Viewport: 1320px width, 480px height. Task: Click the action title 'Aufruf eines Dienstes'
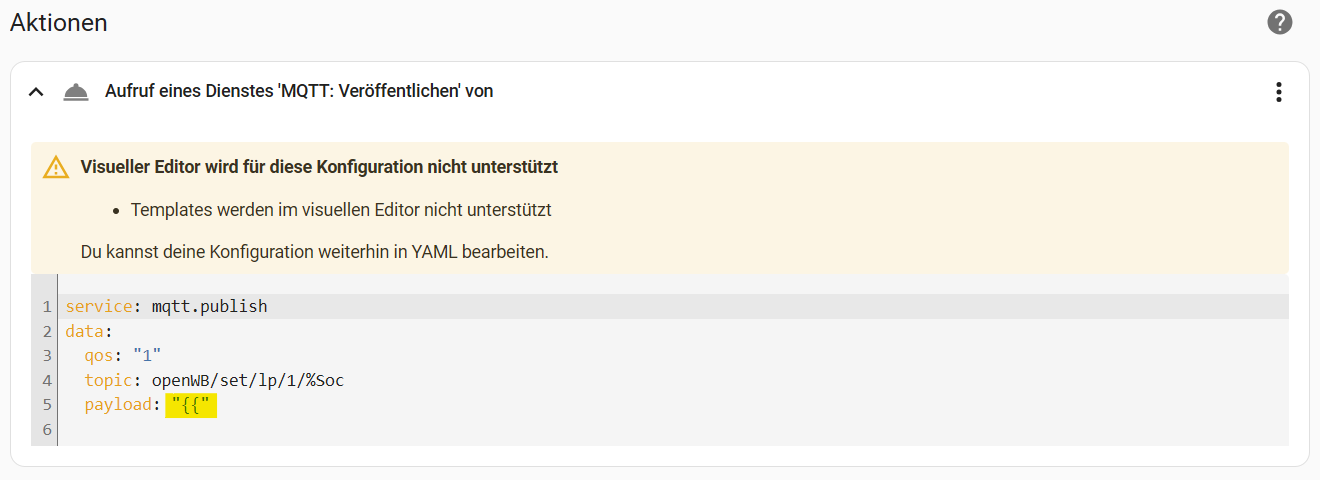coord(299,91)
